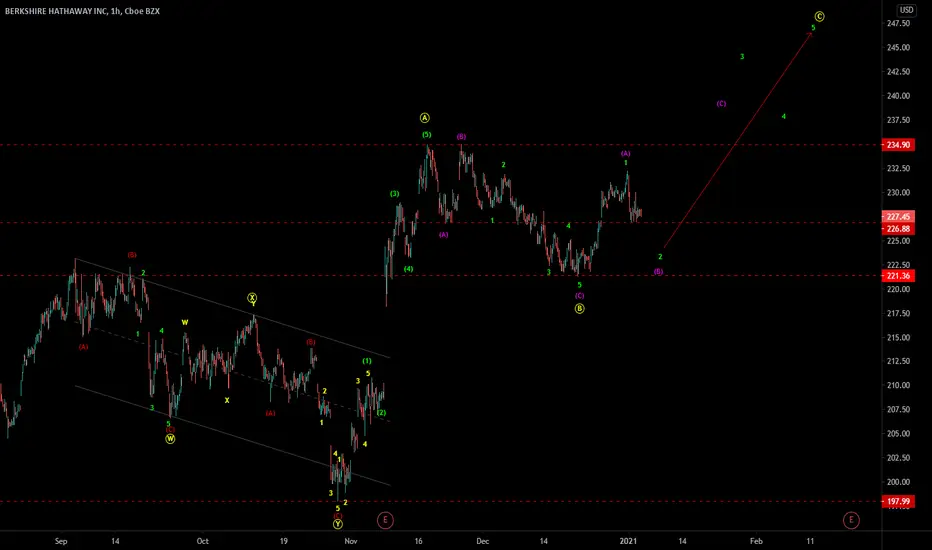Click the Feb label on time axis
The height and width of the screenshot is (550, 932).
(x=756, y=541)
